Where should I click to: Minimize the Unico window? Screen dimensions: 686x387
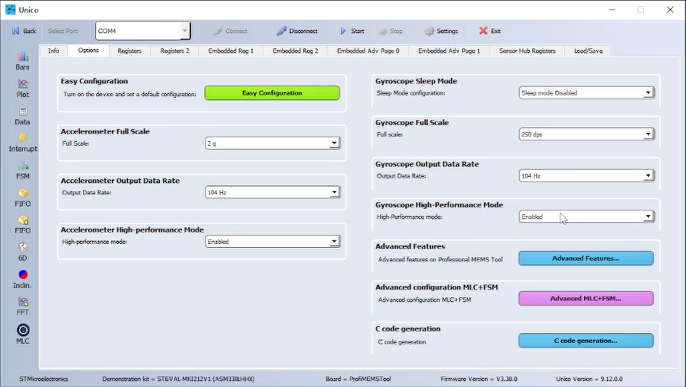(x=612, y=10)
